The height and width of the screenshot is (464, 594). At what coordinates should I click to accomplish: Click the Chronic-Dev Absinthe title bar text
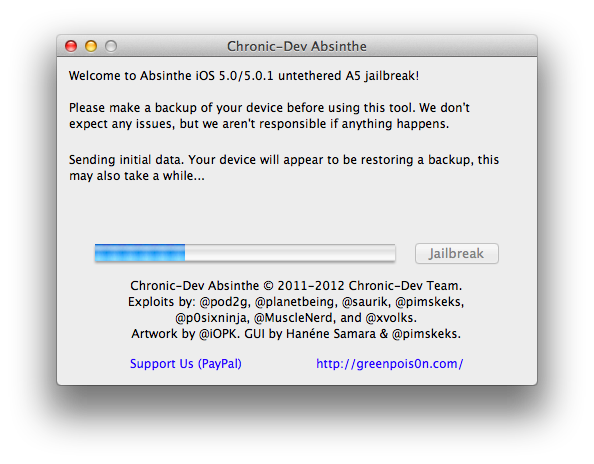[297, 46]
